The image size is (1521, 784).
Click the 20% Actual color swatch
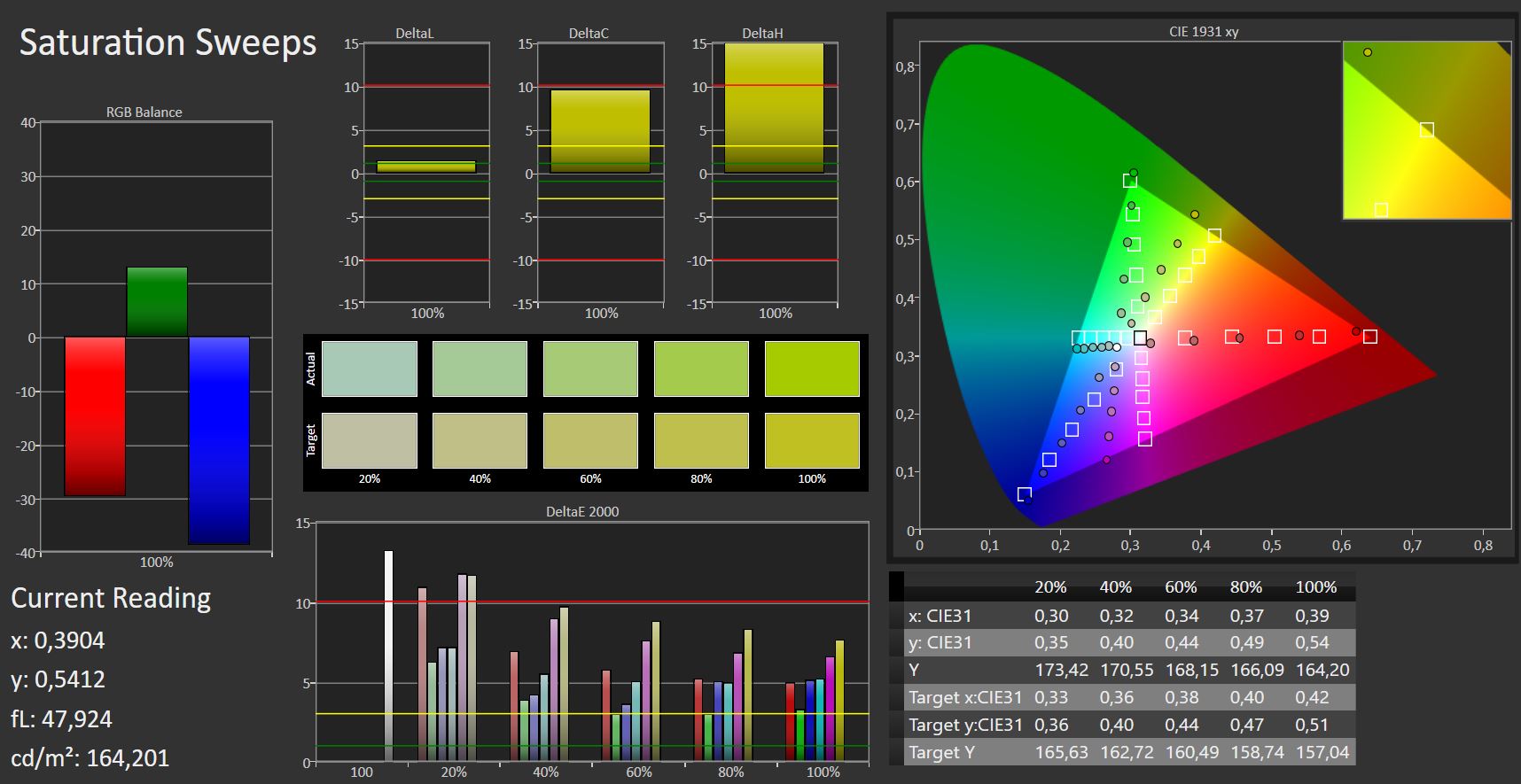coord(369,369)
